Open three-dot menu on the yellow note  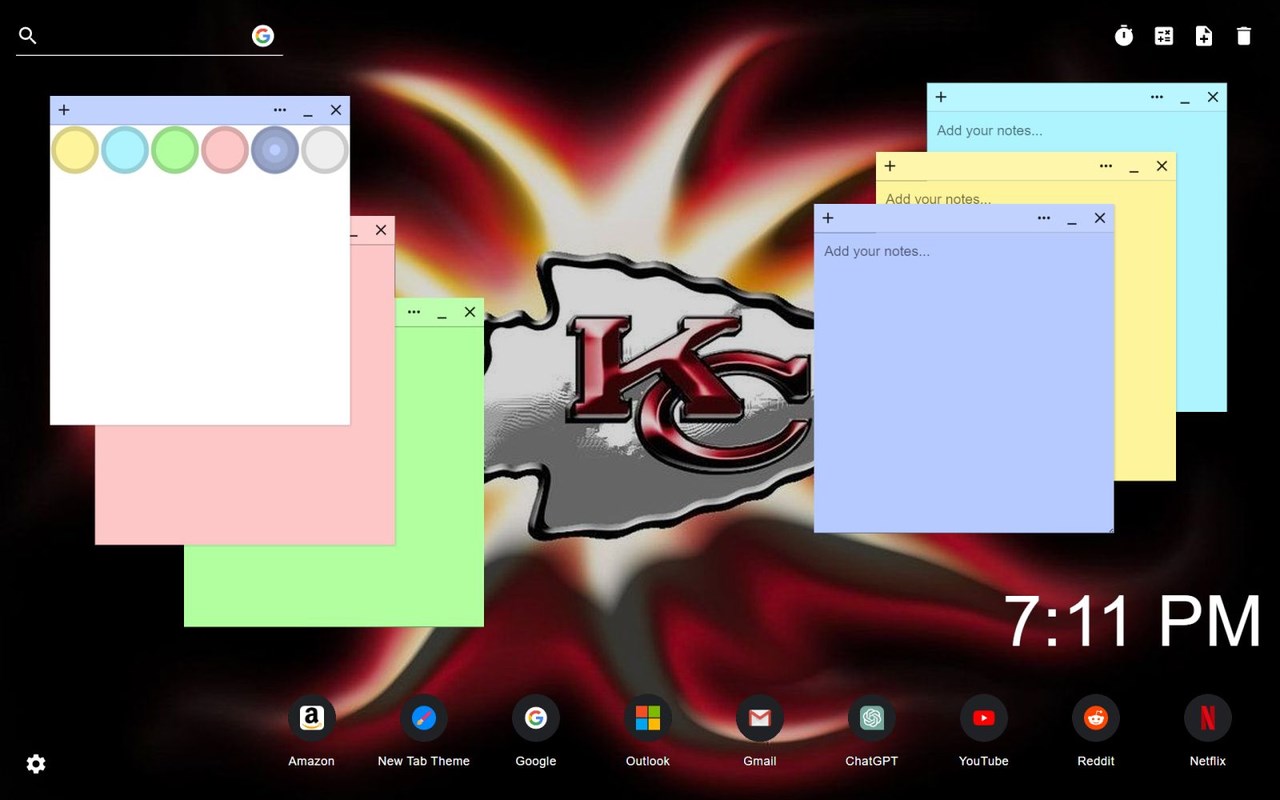[x=1106, y=166]
